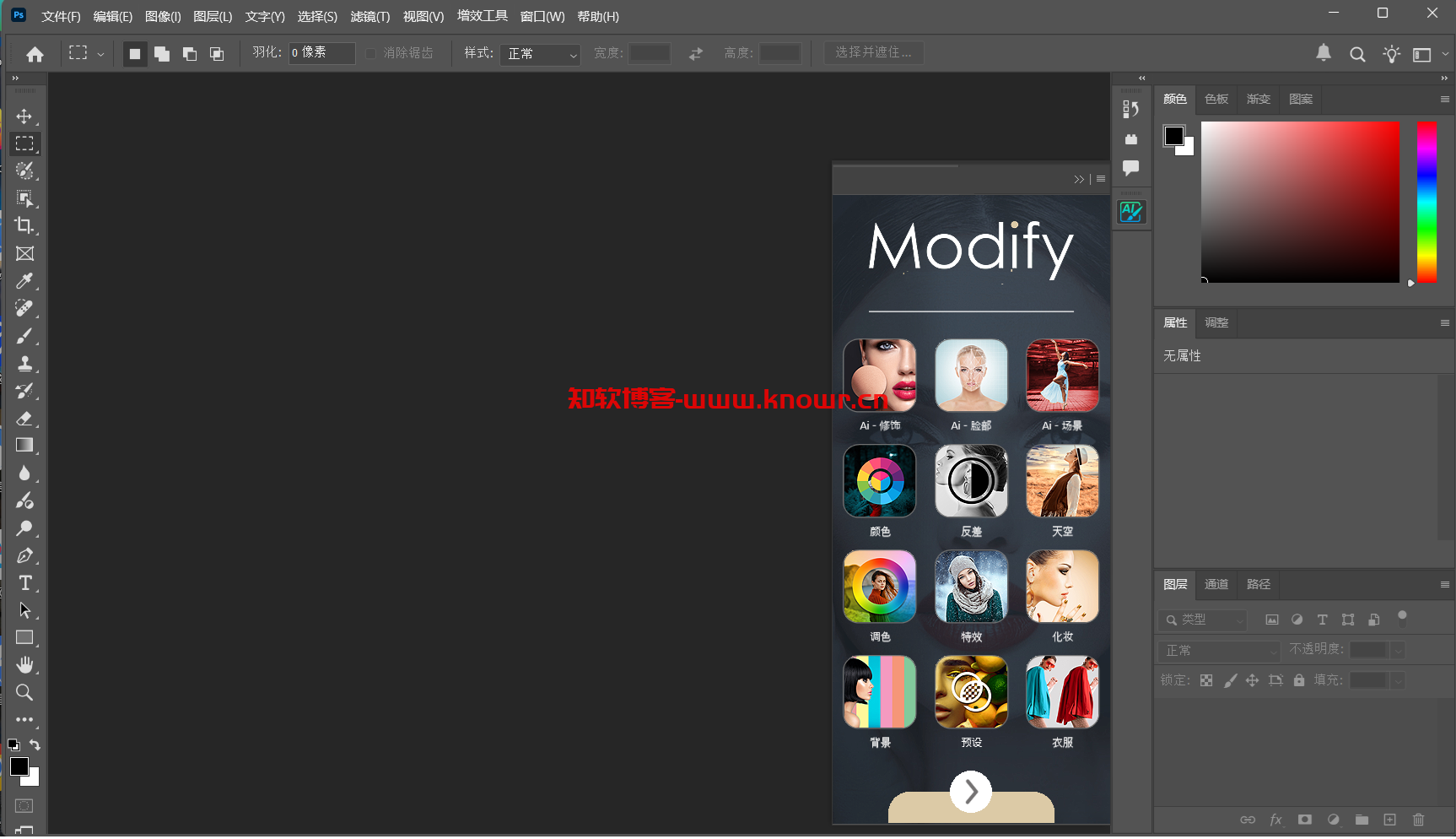Open the 不透明度 opacity dropdown arrow

click(1398, 650)
